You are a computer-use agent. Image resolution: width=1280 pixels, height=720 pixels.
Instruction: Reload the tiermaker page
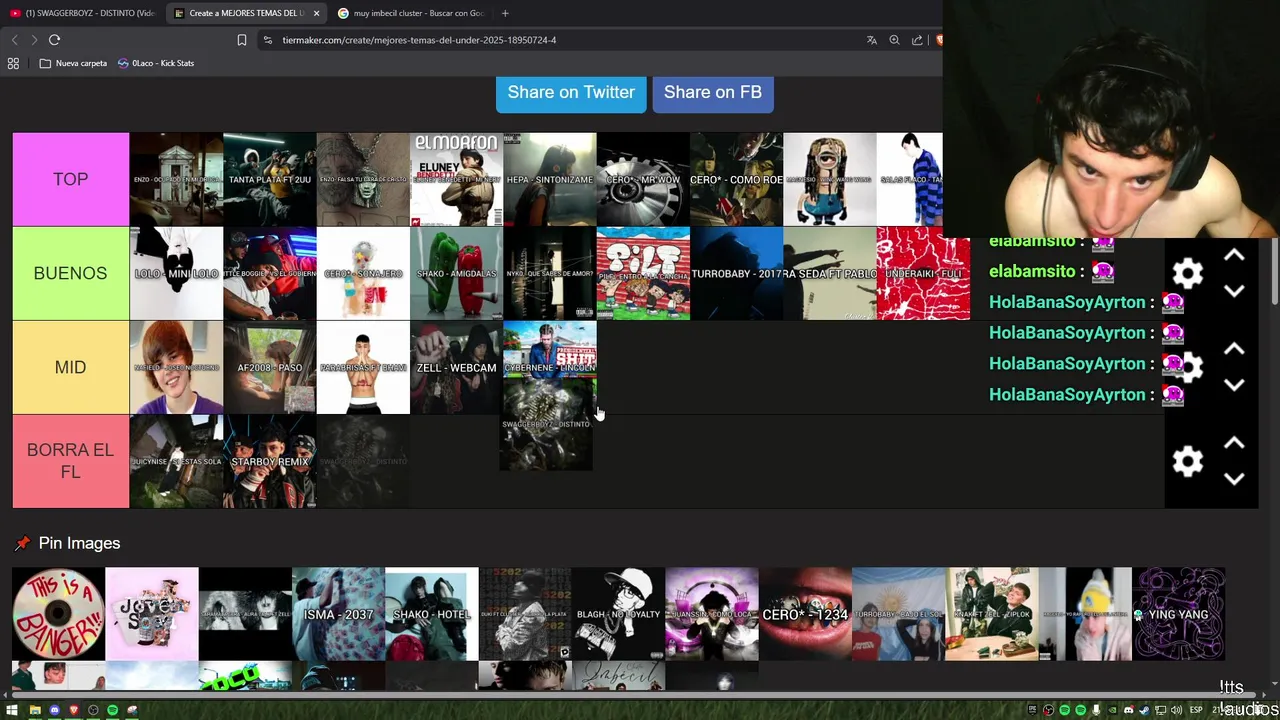(x=54, y=40)
